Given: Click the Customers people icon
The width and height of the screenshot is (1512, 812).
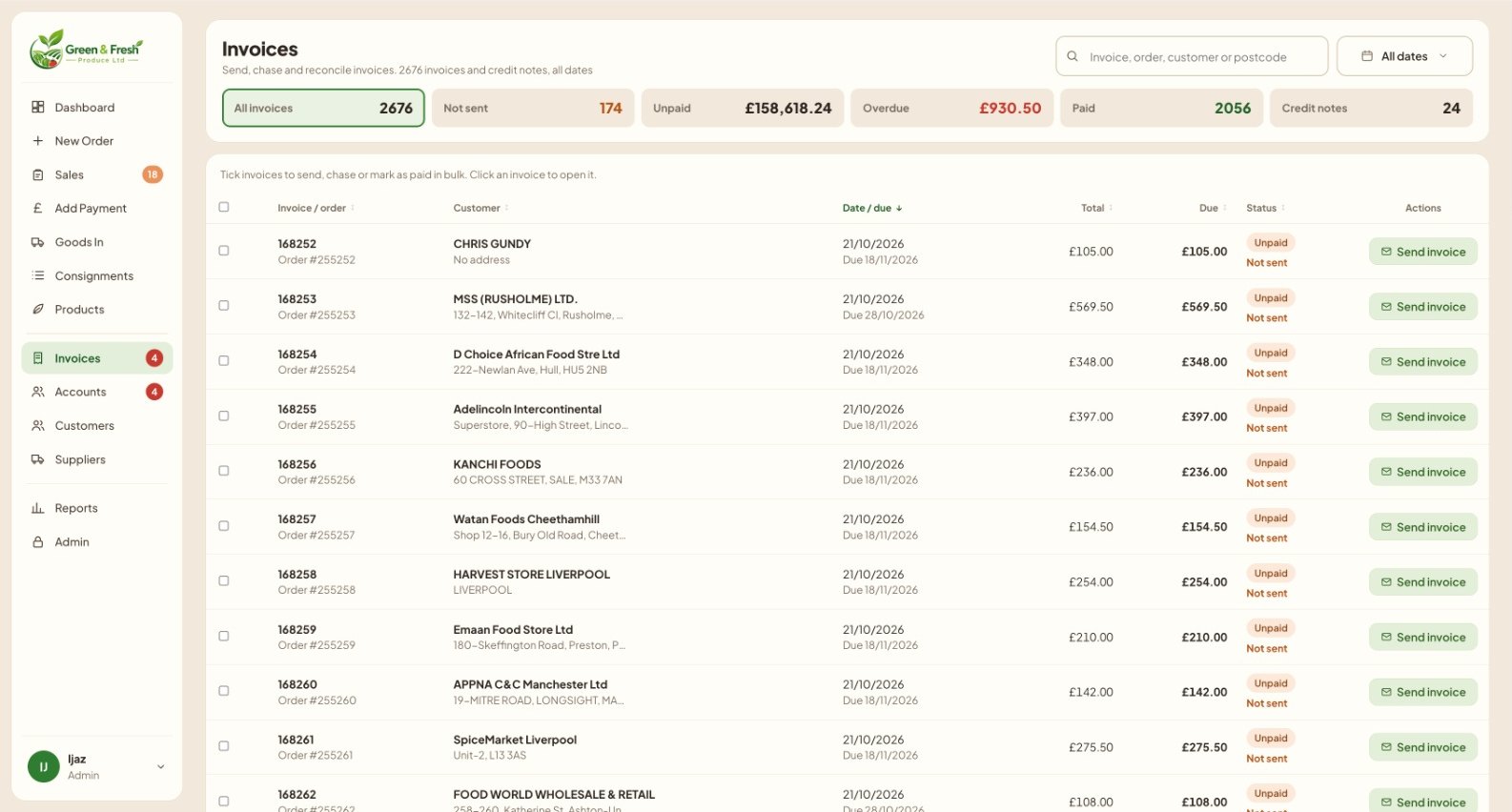Looking at the screenshot, I should (38, 426).
